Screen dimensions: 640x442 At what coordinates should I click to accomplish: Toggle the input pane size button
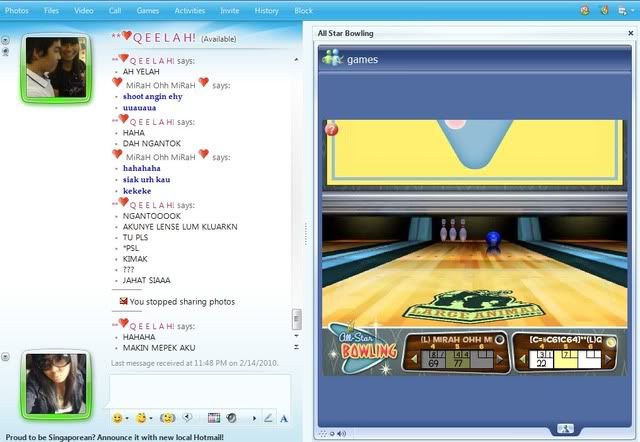coord(297,347)
